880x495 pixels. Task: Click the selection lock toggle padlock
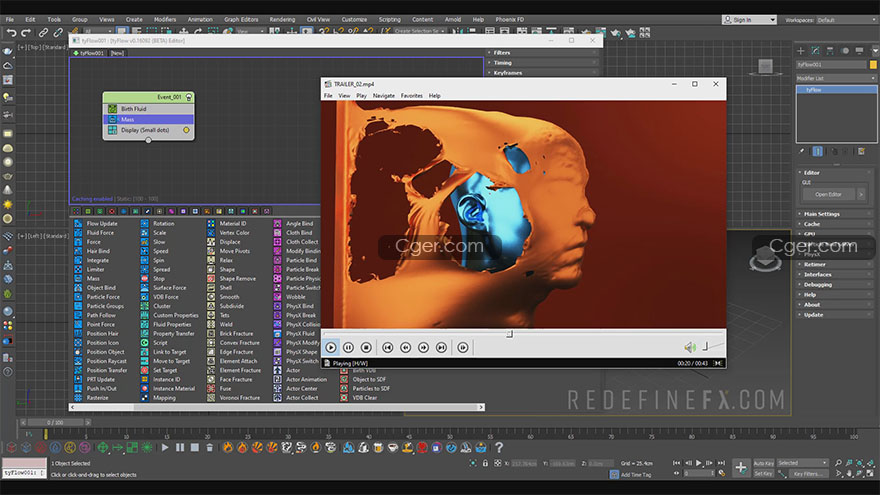tap(485, 463)
